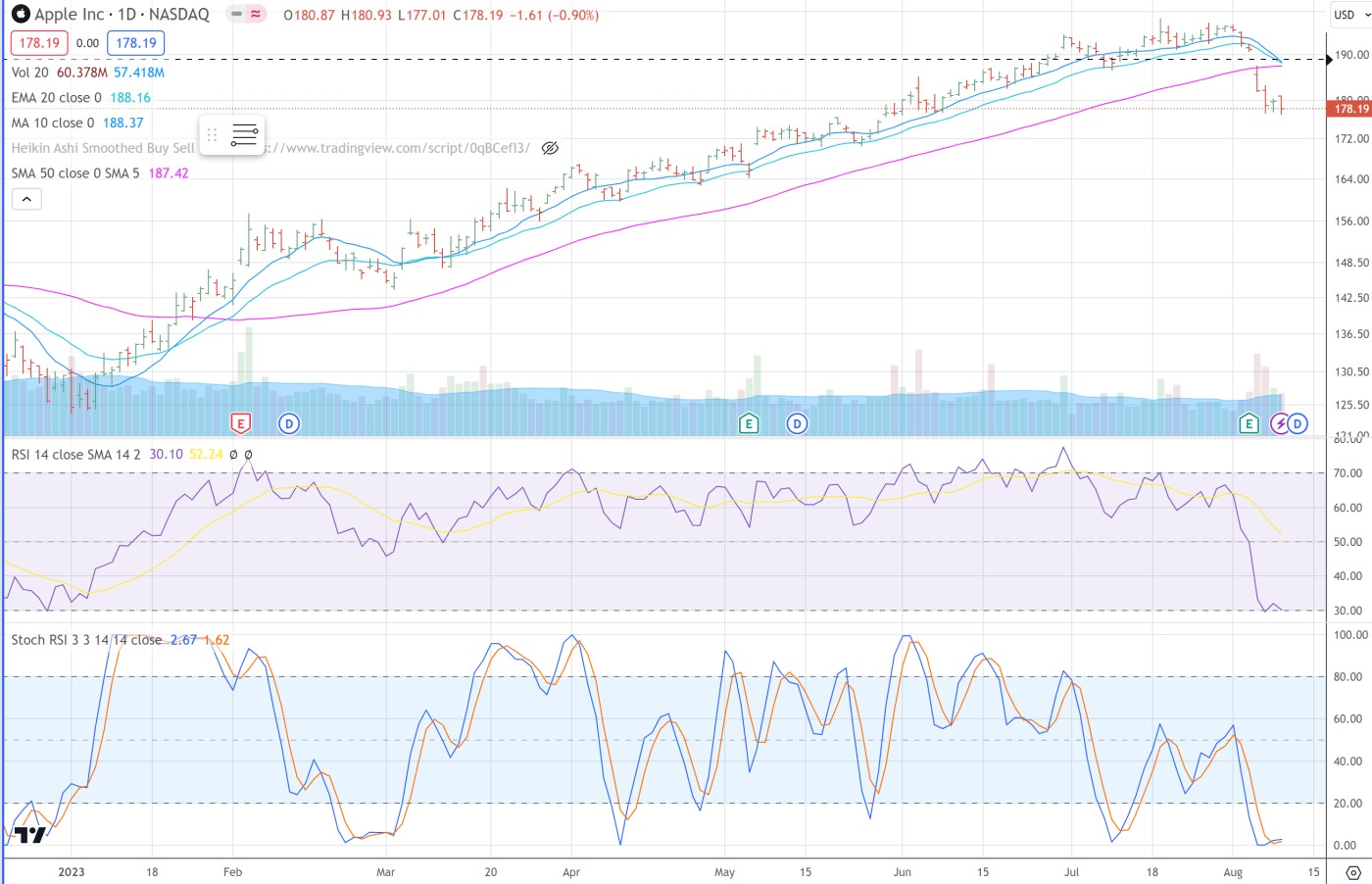Click the 136.50 price axis label
Image resolution: width=1372 pixels, height=884 pixels.
(x=1351, y=334)
